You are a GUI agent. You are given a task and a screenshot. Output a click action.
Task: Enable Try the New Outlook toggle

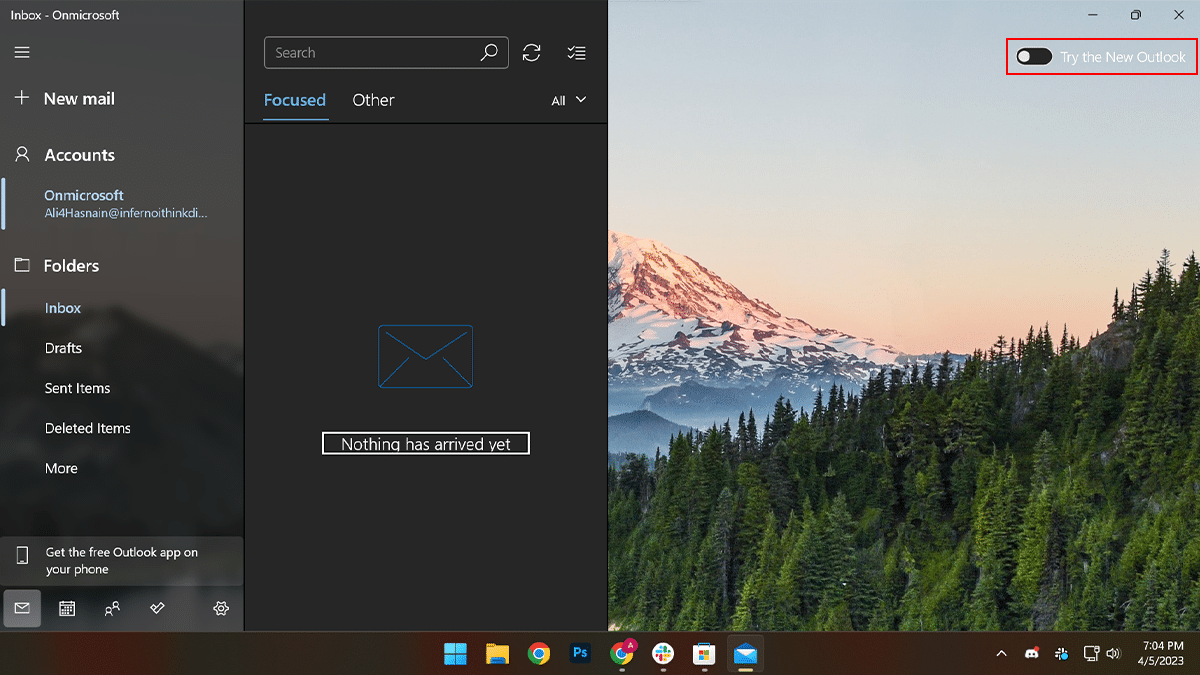[1034, 57]
